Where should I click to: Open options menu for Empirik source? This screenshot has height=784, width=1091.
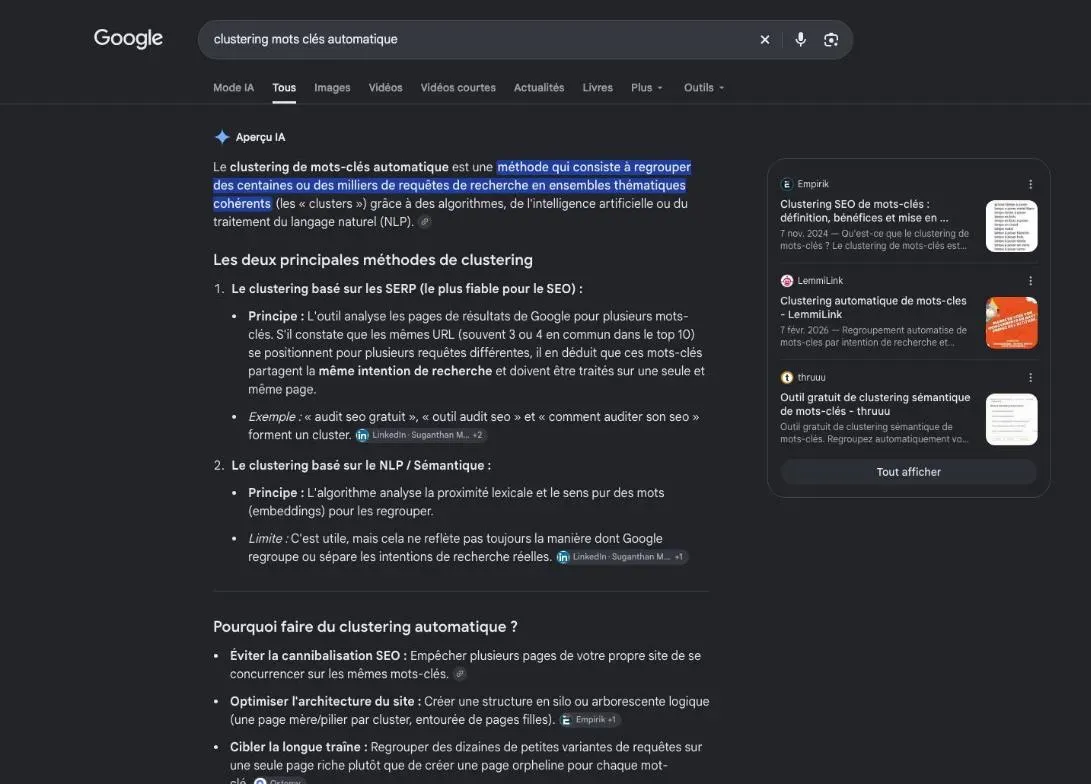tap(1030, 184)
